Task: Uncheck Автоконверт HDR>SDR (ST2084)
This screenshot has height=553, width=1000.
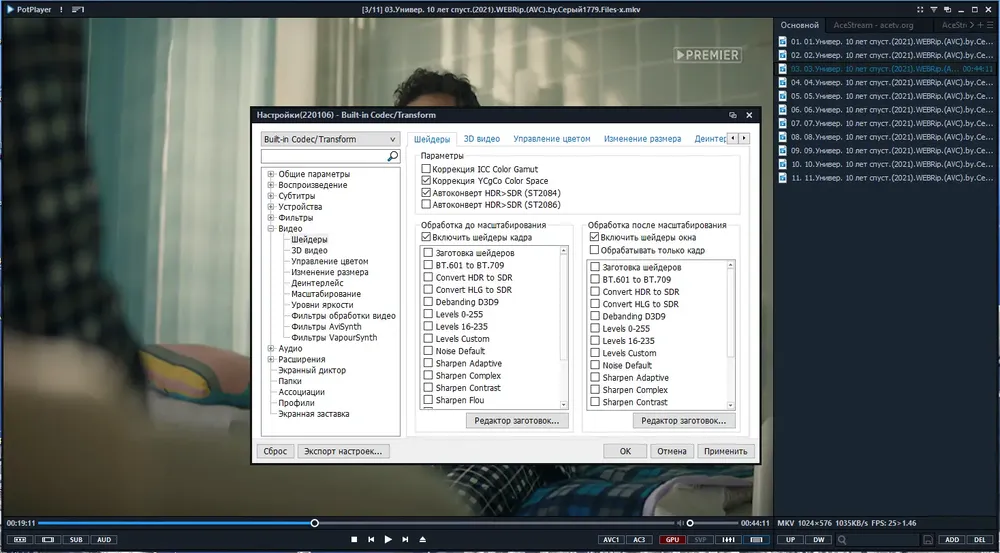Action: tap(426, 193)
